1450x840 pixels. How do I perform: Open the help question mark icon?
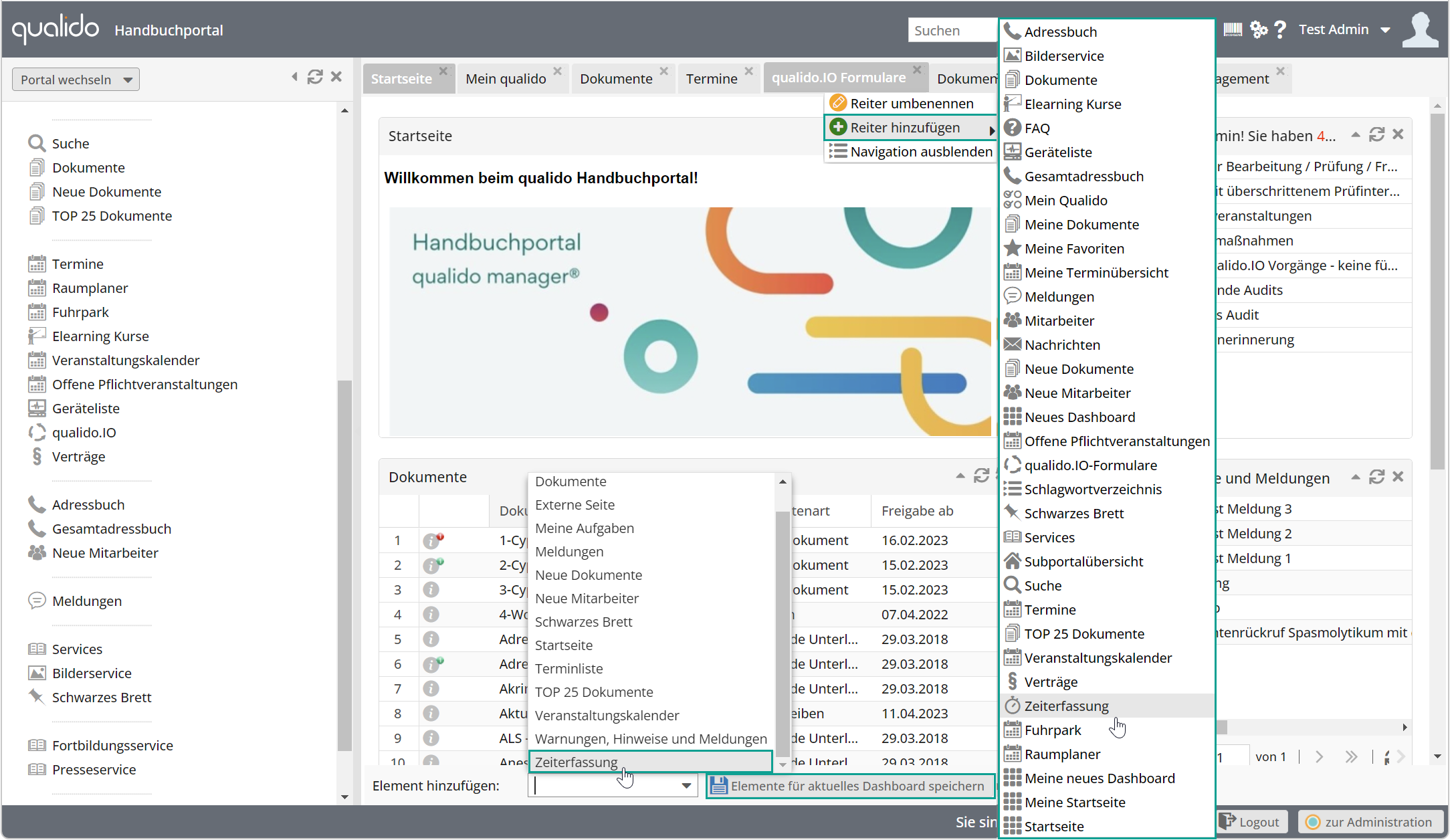pyautogui.click(x=1280, y=29)
